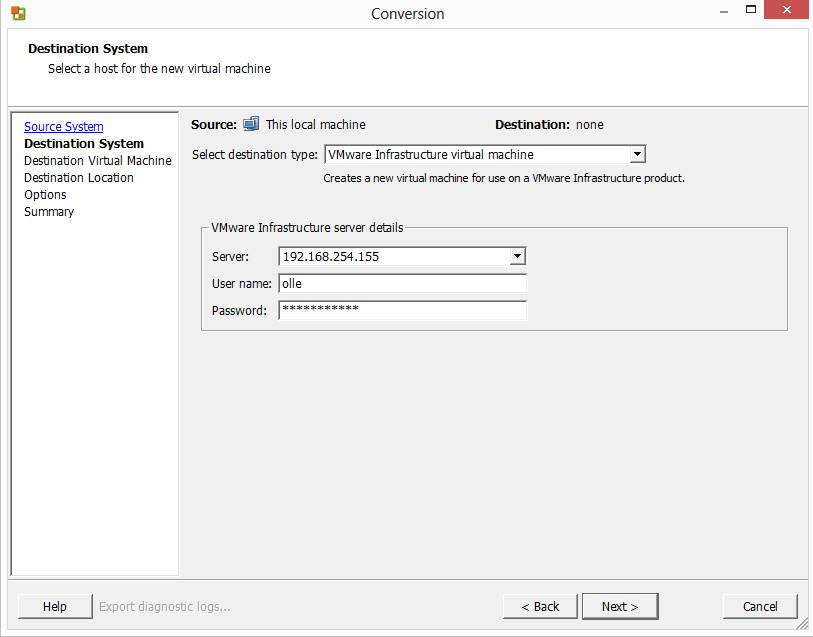
Task: Click the window resize grip corner
Action: coord(803,625)
